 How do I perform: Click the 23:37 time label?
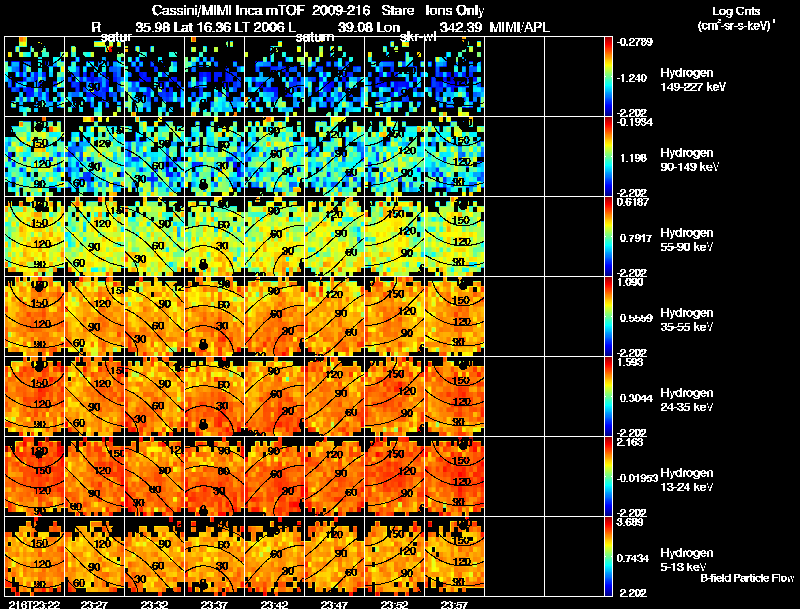tap(214, 604)
